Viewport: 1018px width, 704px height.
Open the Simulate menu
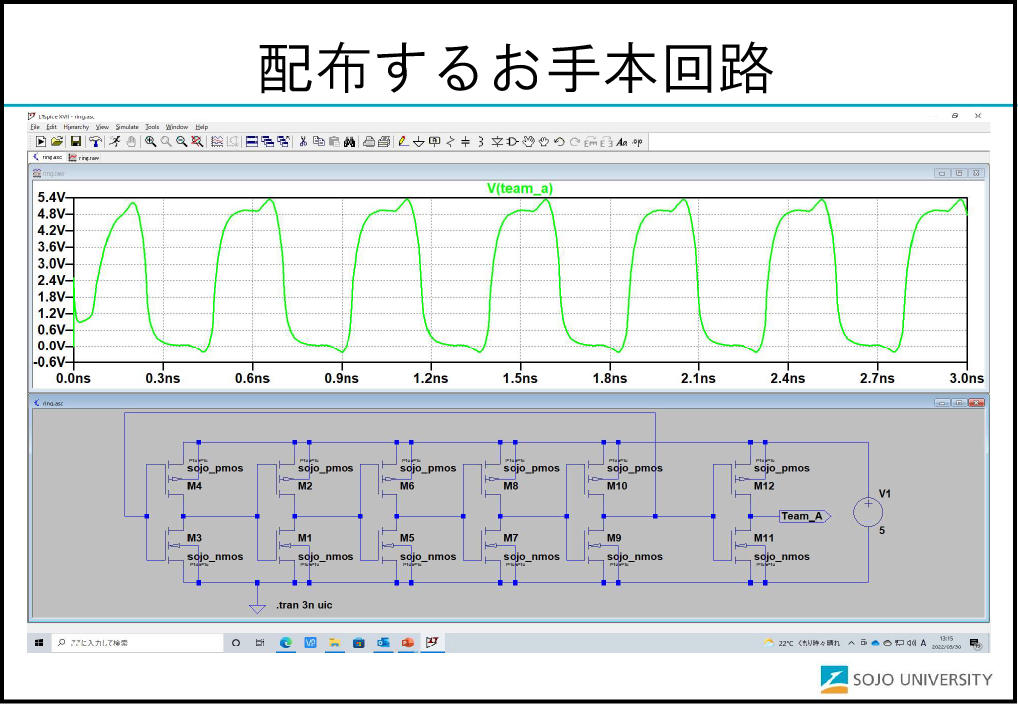pos(127,127)
